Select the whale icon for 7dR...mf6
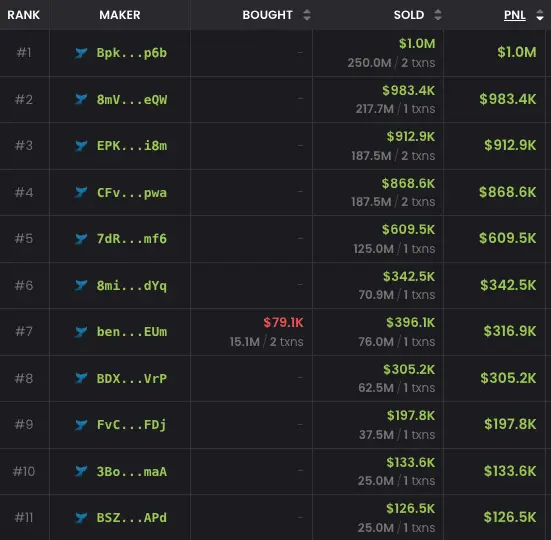The height and width of the screenshot is (540, 551). [81, 239]
